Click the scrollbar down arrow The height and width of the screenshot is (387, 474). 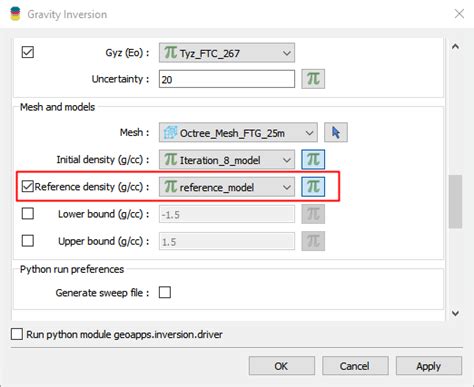tap(455, 313)
